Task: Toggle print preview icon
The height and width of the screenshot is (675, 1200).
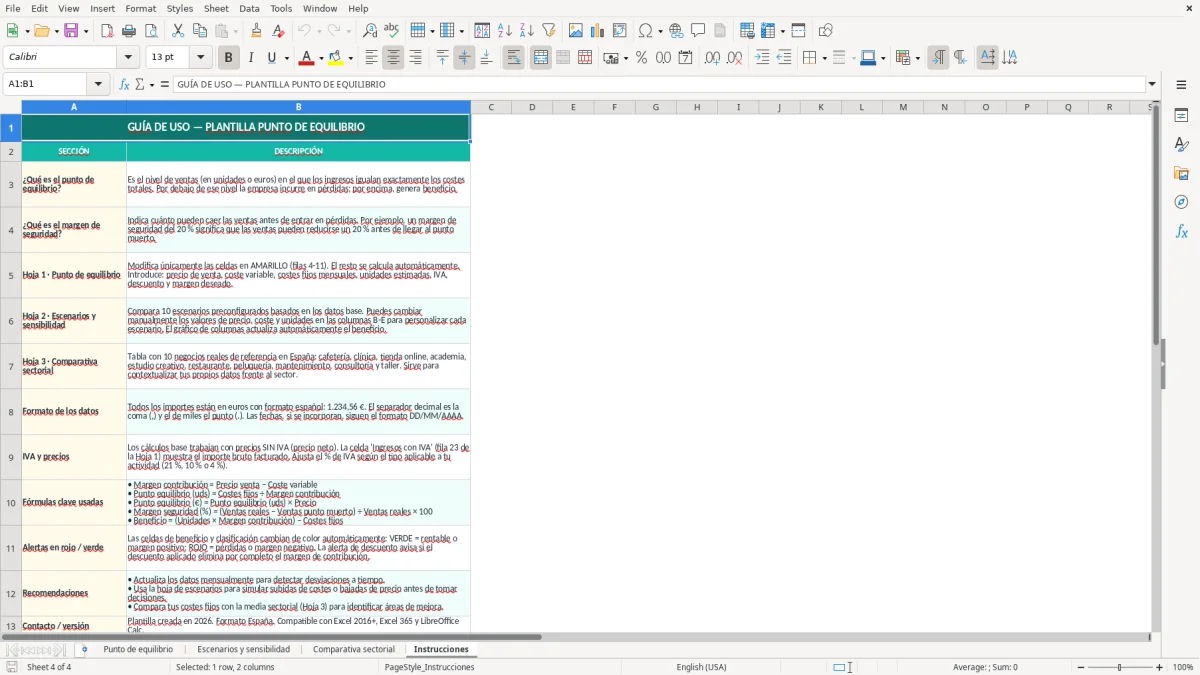Action: coord(151,31)
